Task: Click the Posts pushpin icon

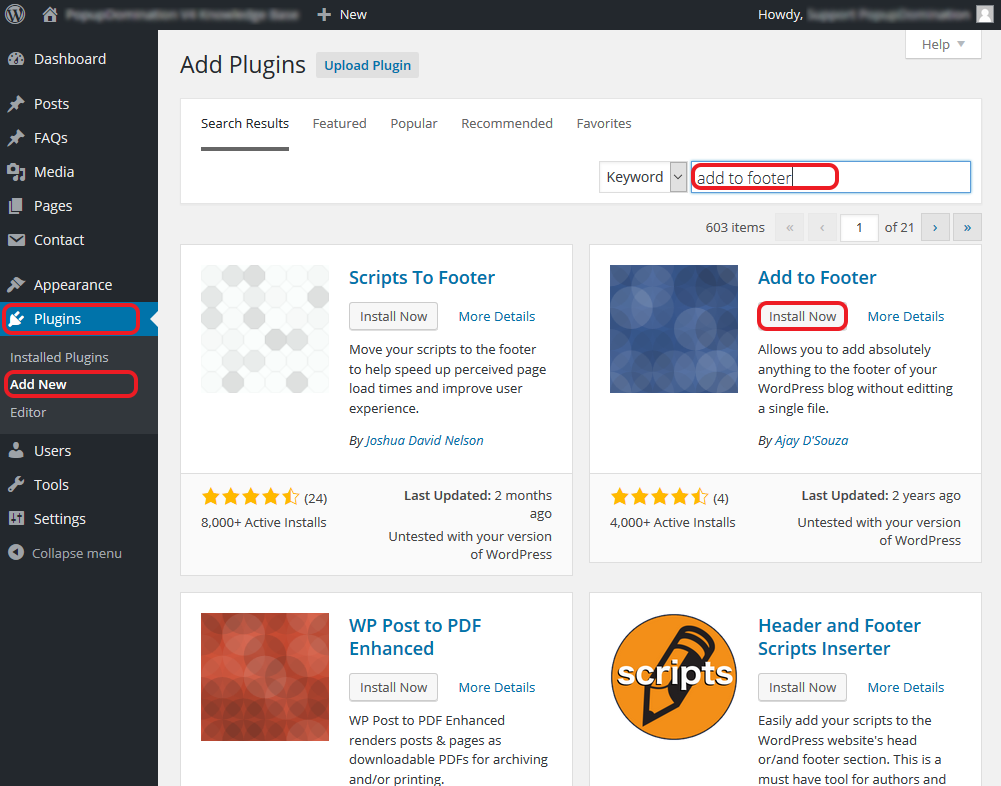Action: 16,103
